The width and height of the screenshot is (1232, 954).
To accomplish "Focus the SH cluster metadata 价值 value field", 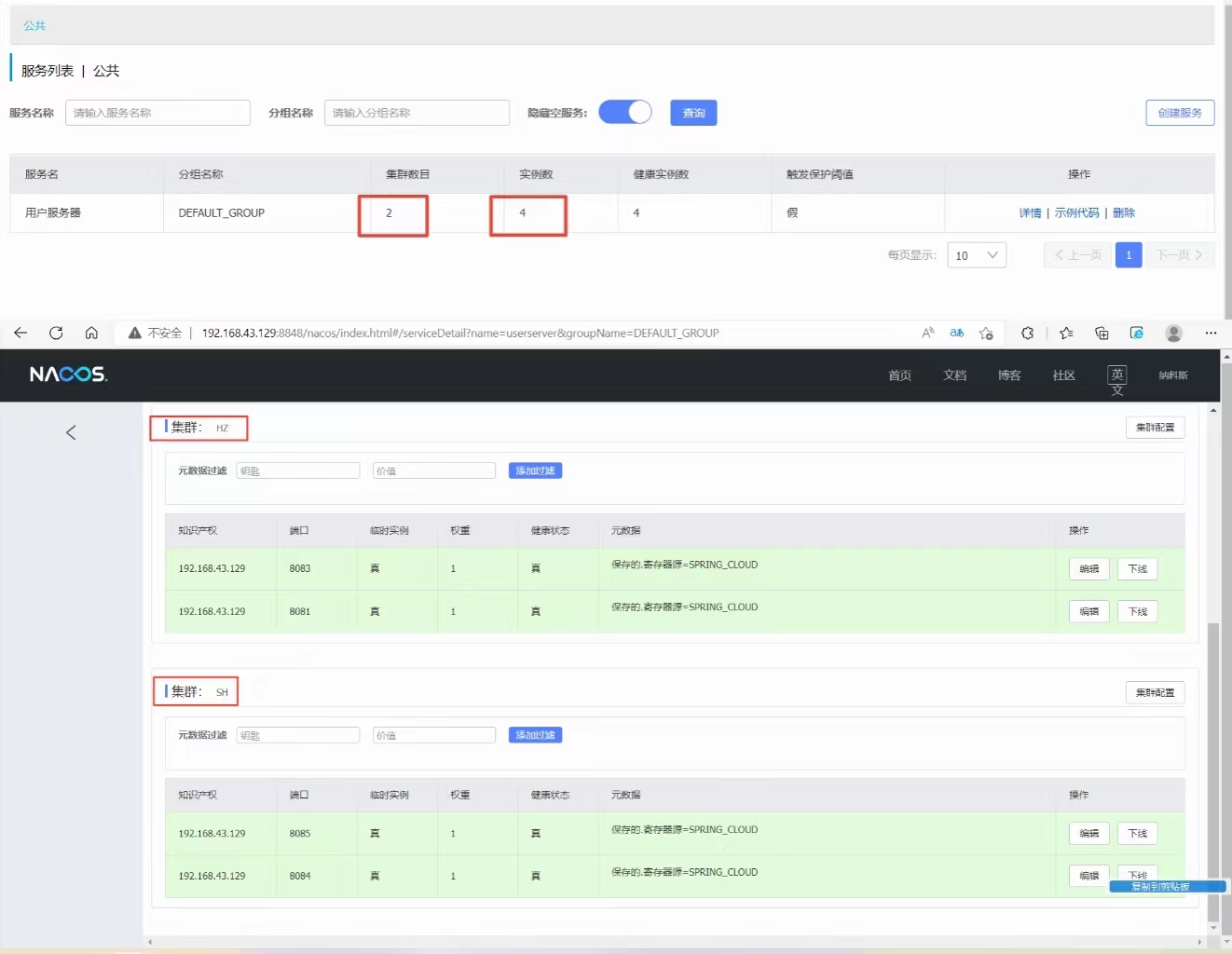I will point(434,735).
